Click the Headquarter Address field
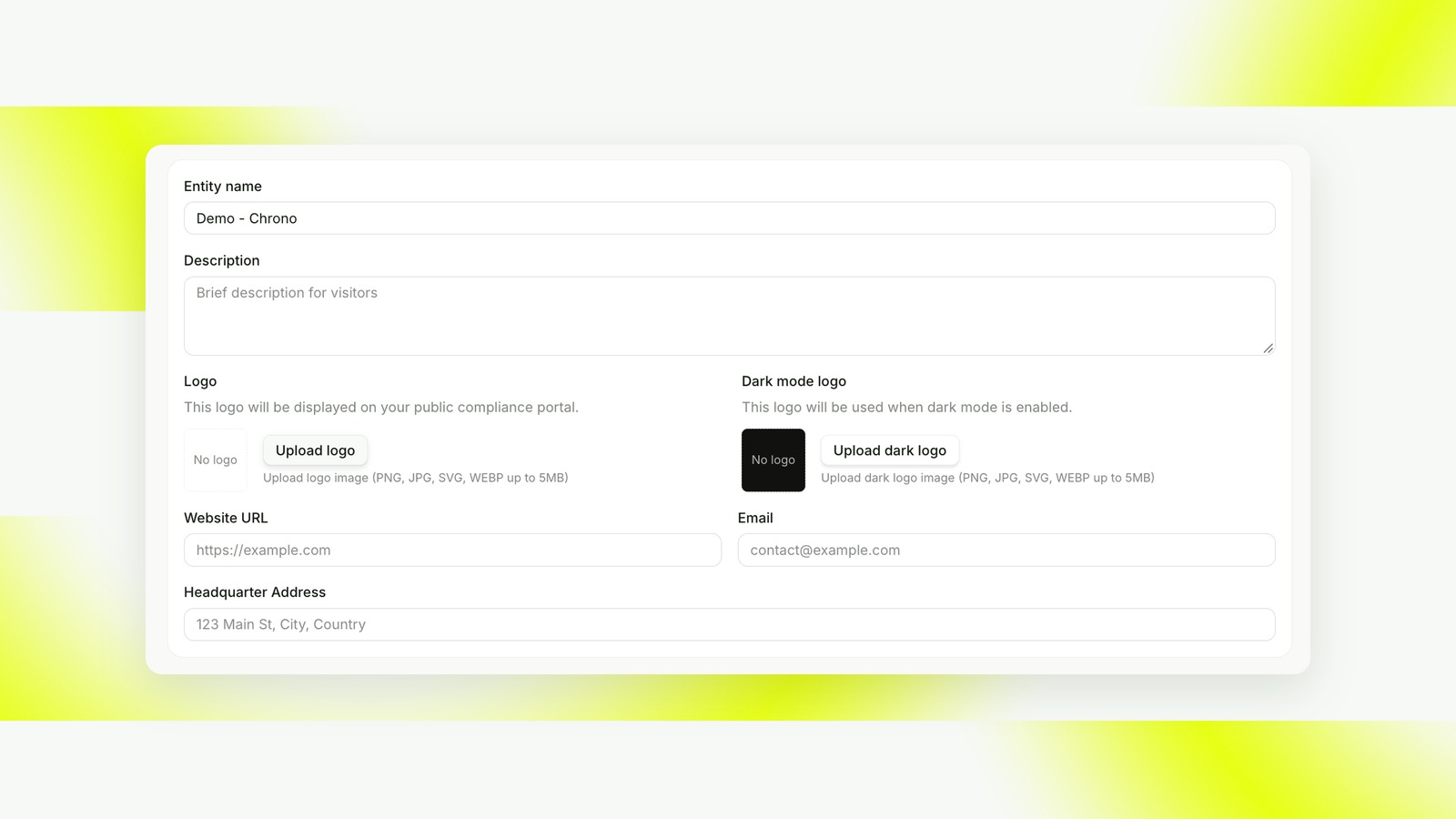The width and height of the screenshot is (1456, 819). (x=729, y=624)
